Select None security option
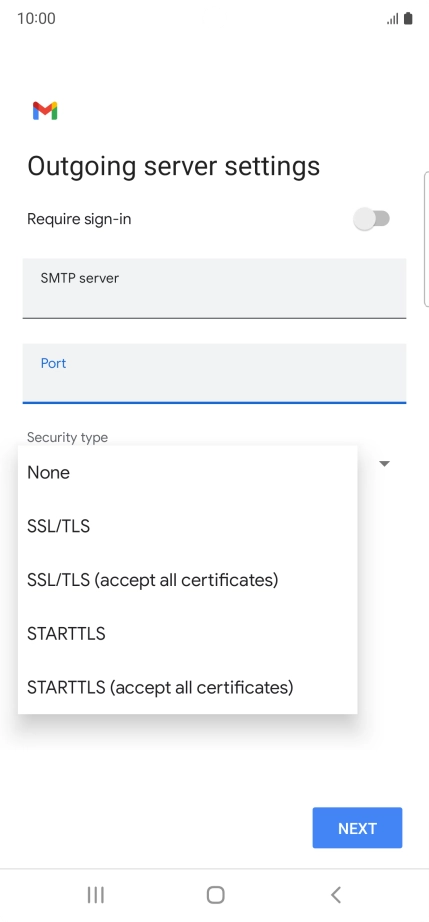Screen dimensions: 429x922 pyautogui.click(x=187, y=473)
